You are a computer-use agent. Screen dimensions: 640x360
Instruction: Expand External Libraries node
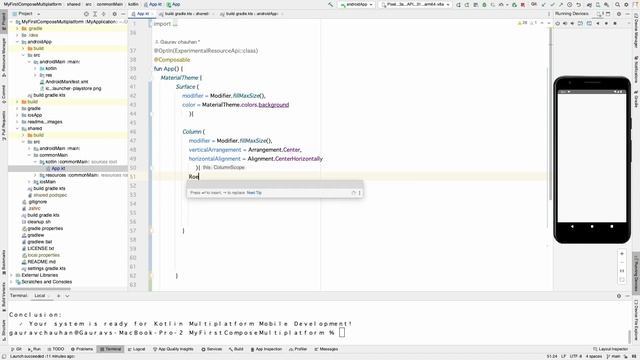[11, 275]
